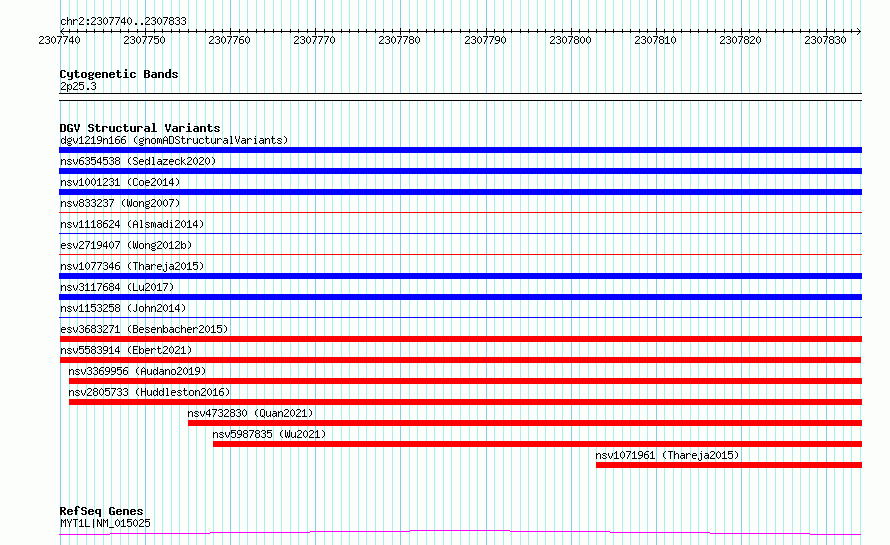Click ruler position 2307750

[x=144, y=40]
